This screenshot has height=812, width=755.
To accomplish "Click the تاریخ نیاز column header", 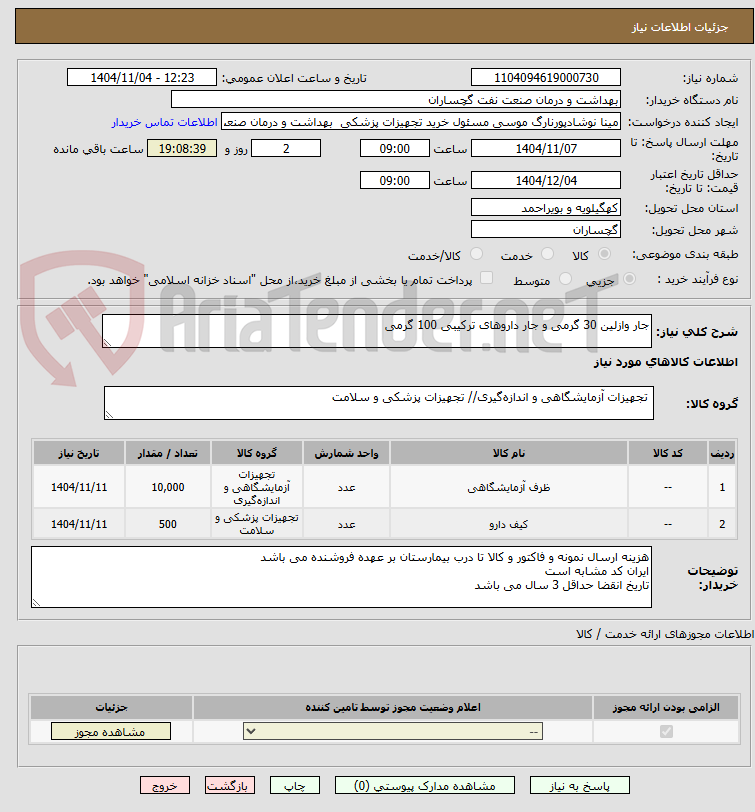I will tap(79, 453).
